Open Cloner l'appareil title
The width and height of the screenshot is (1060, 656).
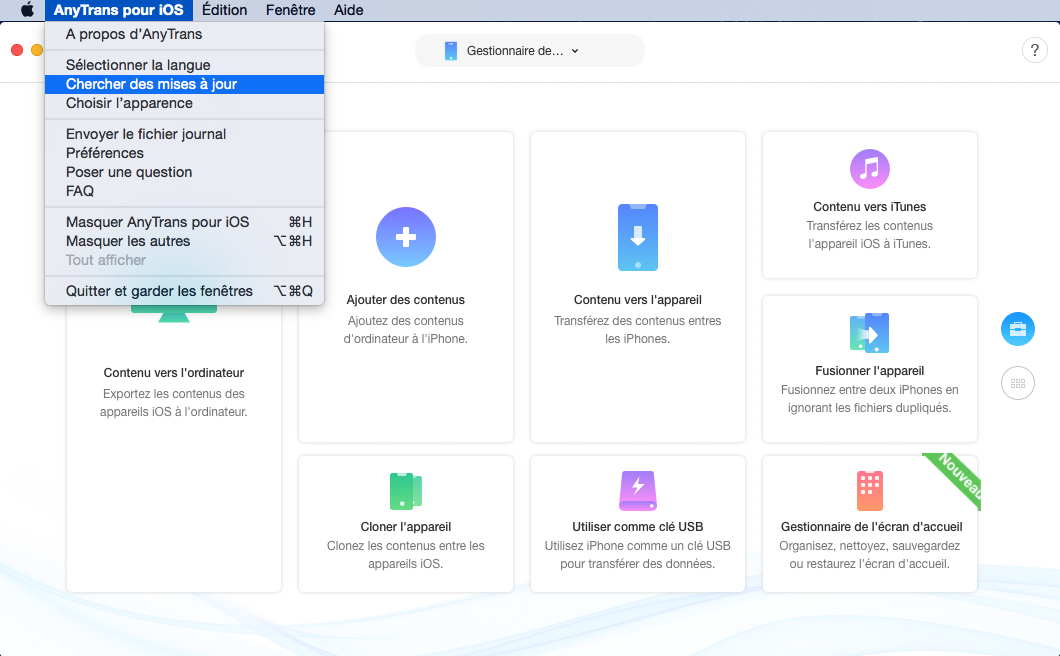click(x=406, y=527)
